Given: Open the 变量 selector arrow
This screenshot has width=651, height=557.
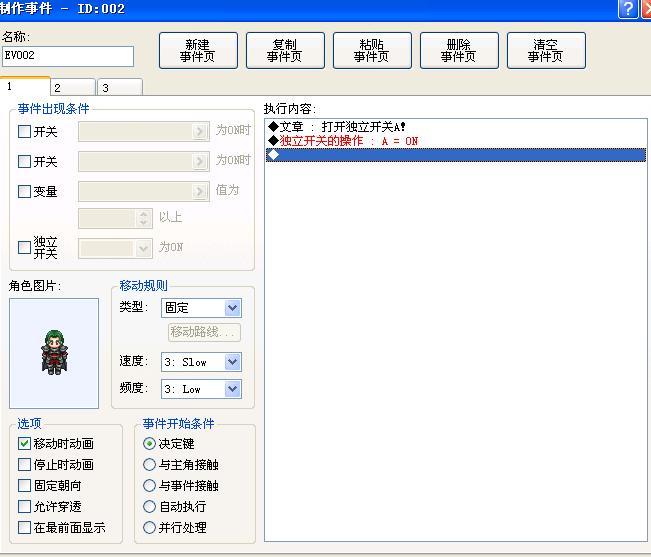Looking at the screenshot, I should click(x=200, y=191).
